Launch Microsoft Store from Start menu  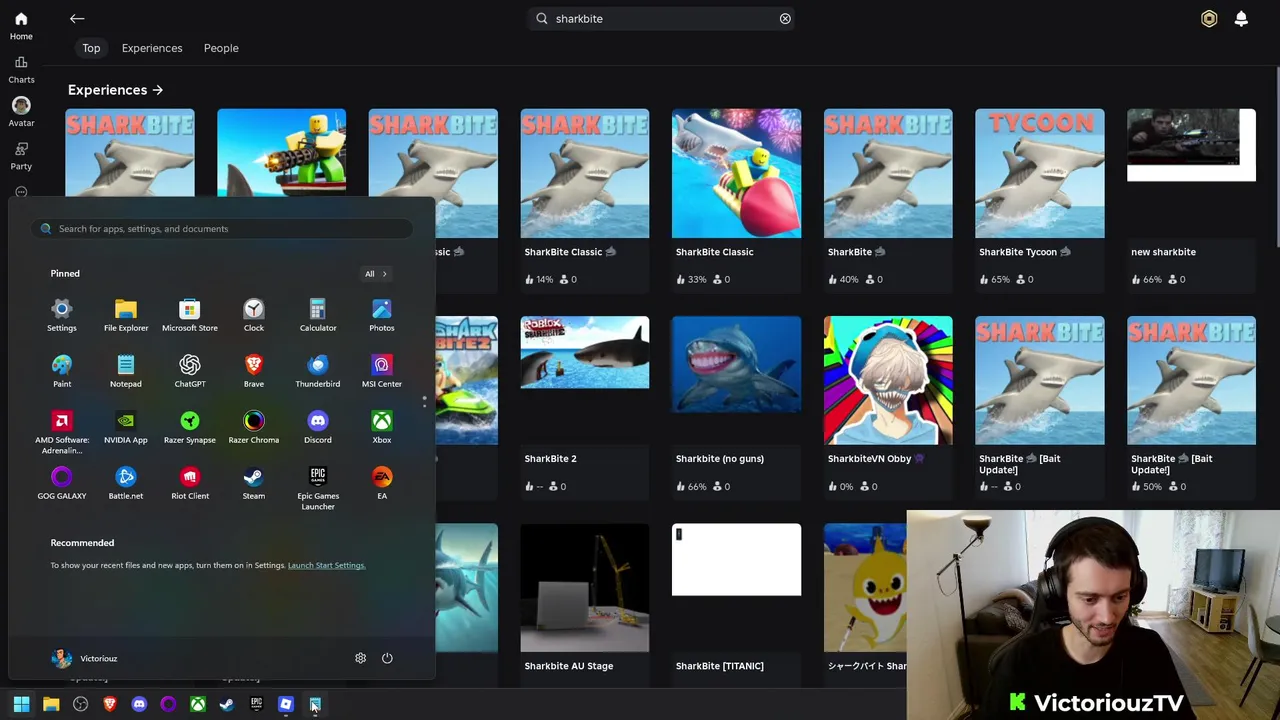[x=189, y=315]
